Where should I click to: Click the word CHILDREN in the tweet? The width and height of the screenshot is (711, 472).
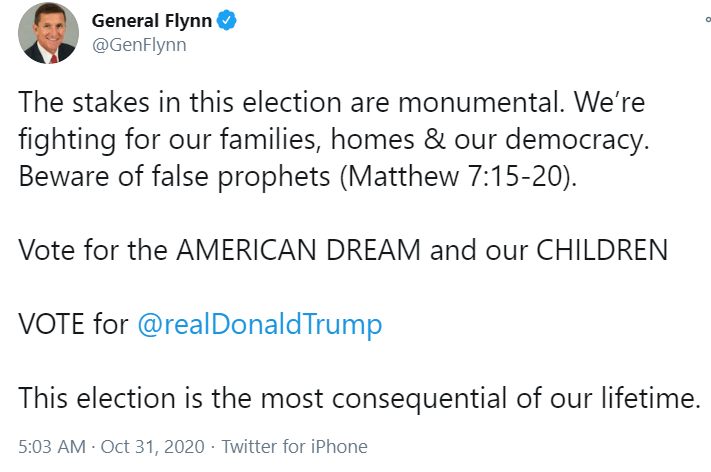tap(602, 250)
